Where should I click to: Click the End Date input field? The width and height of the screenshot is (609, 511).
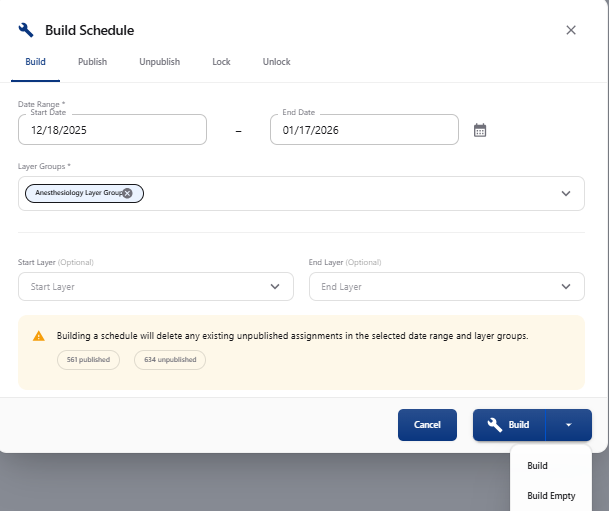point(364,130)
